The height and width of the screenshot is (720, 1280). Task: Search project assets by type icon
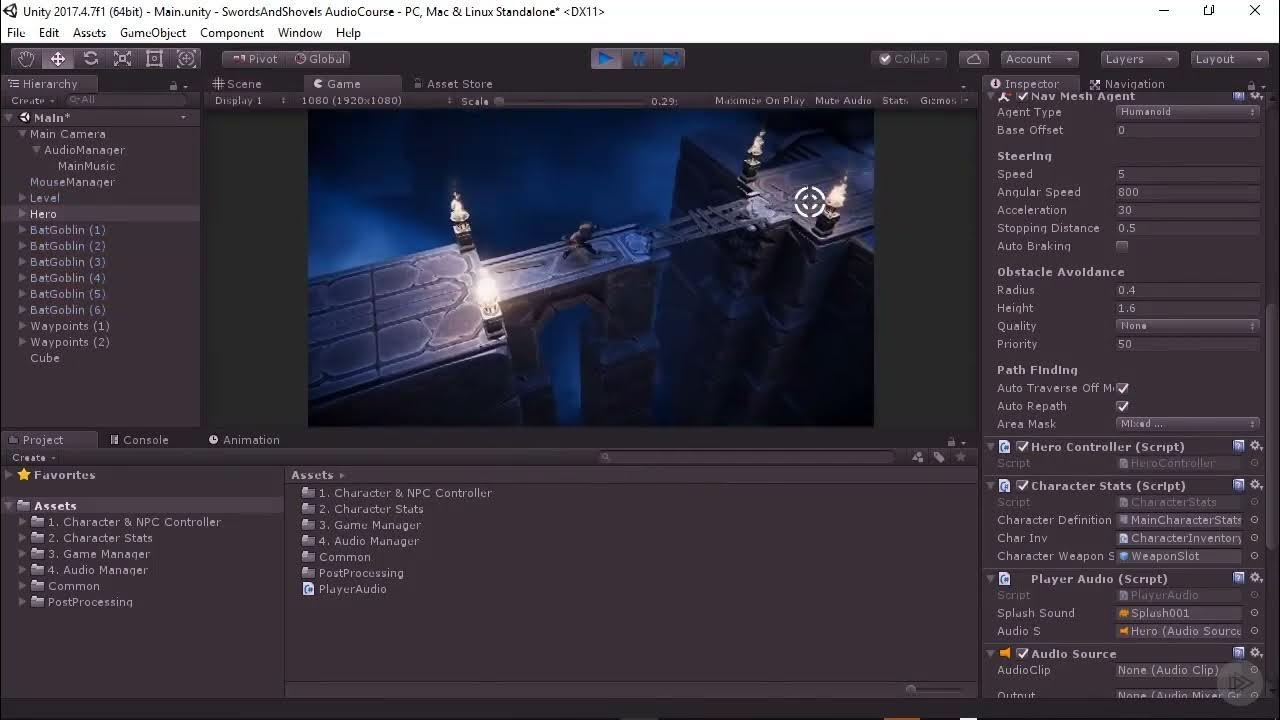point(917,457)
